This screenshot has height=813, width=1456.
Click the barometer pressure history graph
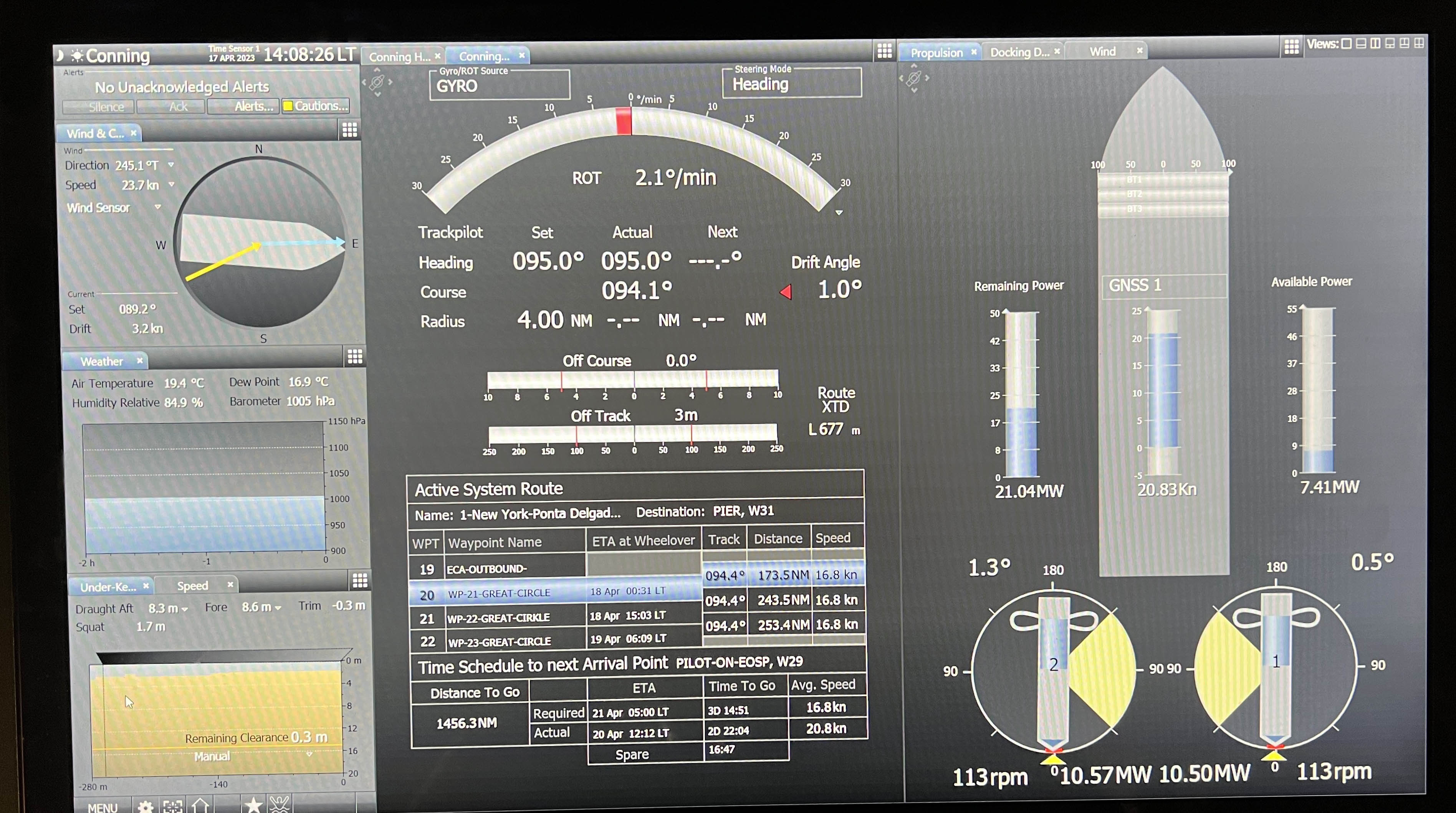point(205,489)
